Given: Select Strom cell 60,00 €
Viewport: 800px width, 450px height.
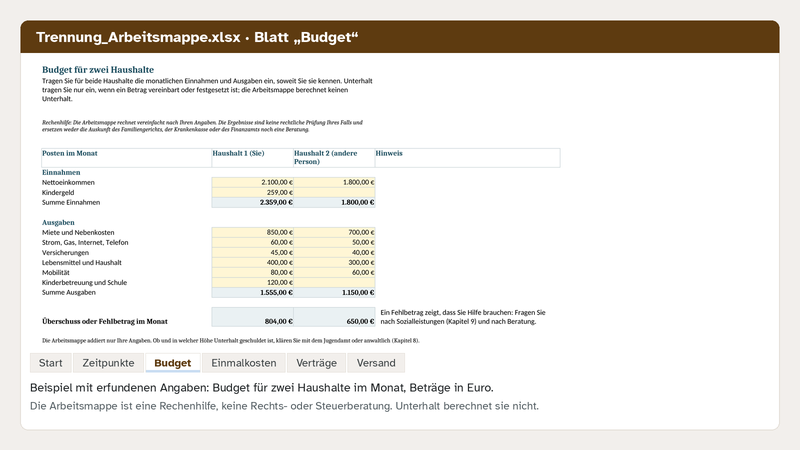Looking at the screenshot, I should (x=253, y=242).
